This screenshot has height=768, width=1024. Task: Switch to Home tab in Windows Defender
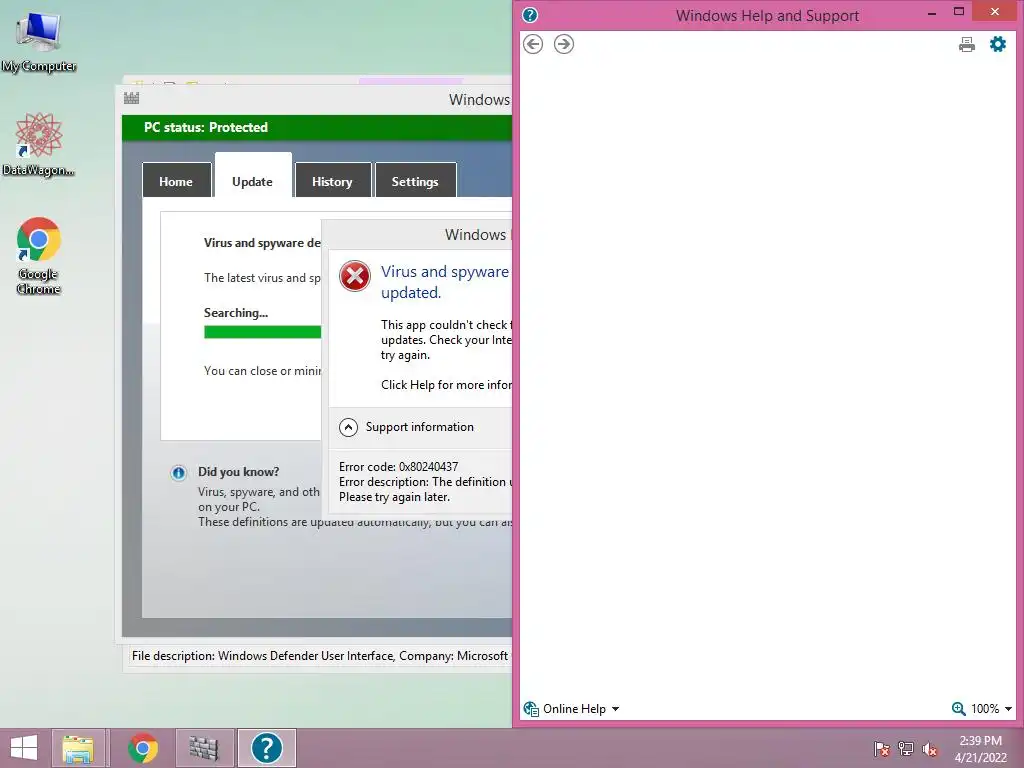click(176, 180)
